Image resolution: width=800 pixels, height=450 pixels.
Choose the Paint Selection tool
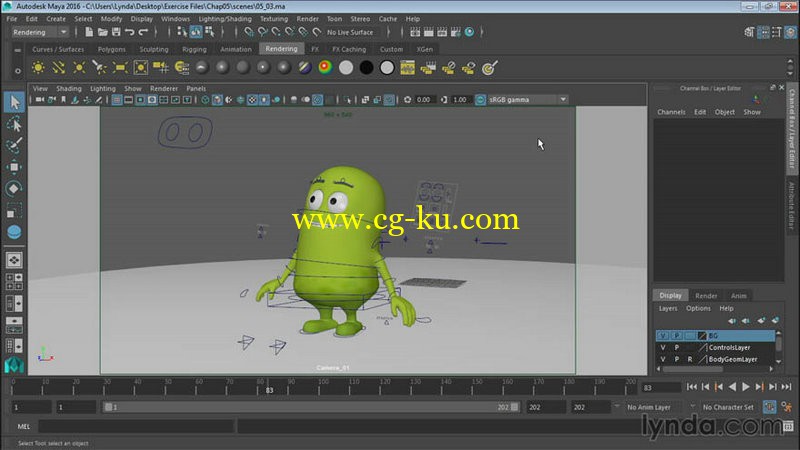14,145
